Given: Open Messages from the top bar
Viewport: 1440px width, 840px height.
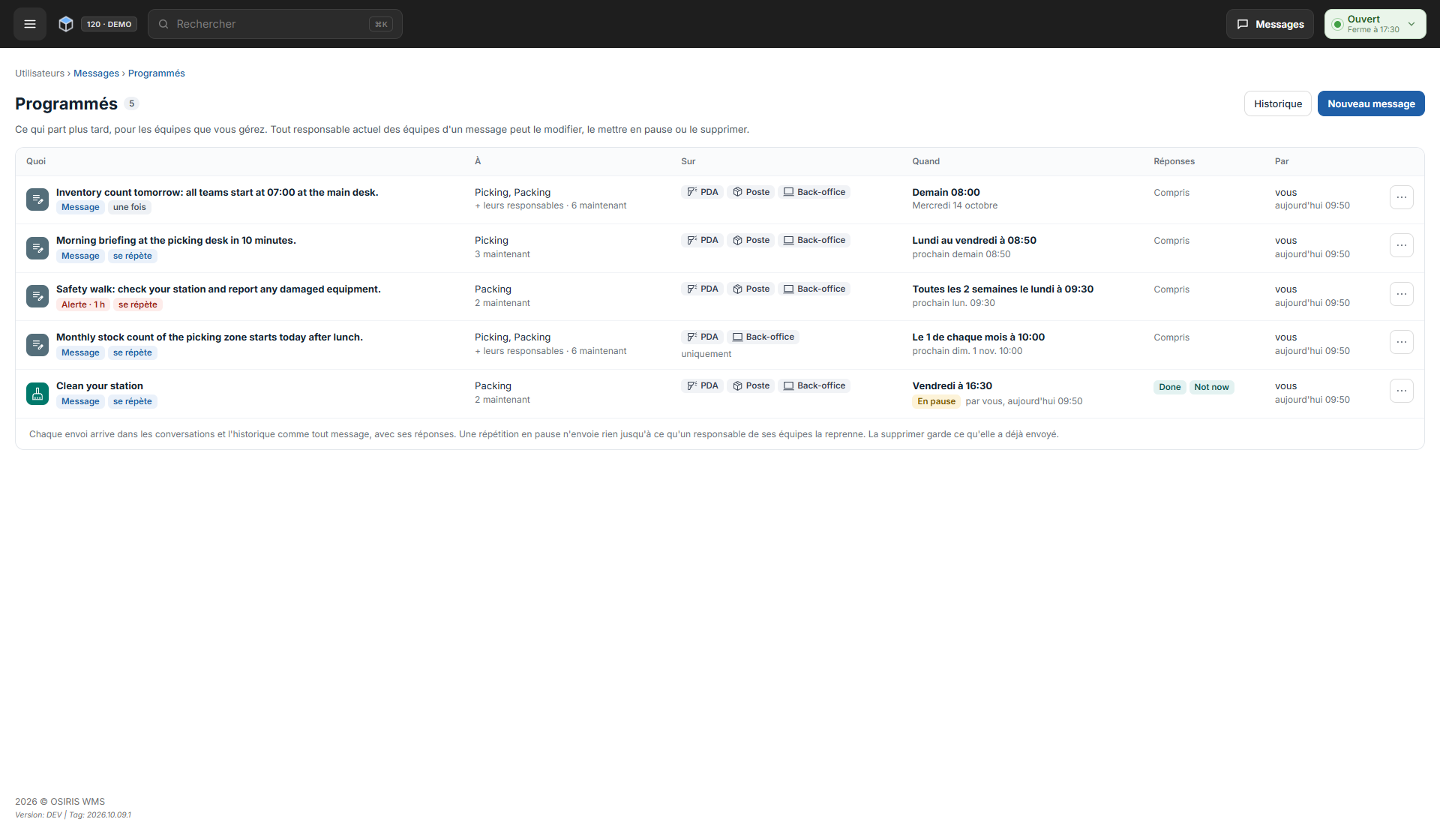Looking at the screenshot, I should [x=1270, y=24].
